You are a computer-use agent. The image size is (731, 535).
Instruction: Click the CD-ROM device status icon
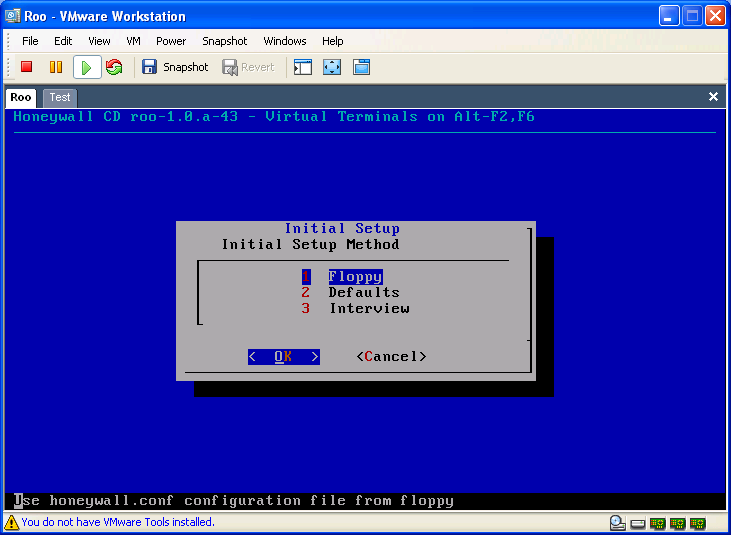tap(618, 523)
